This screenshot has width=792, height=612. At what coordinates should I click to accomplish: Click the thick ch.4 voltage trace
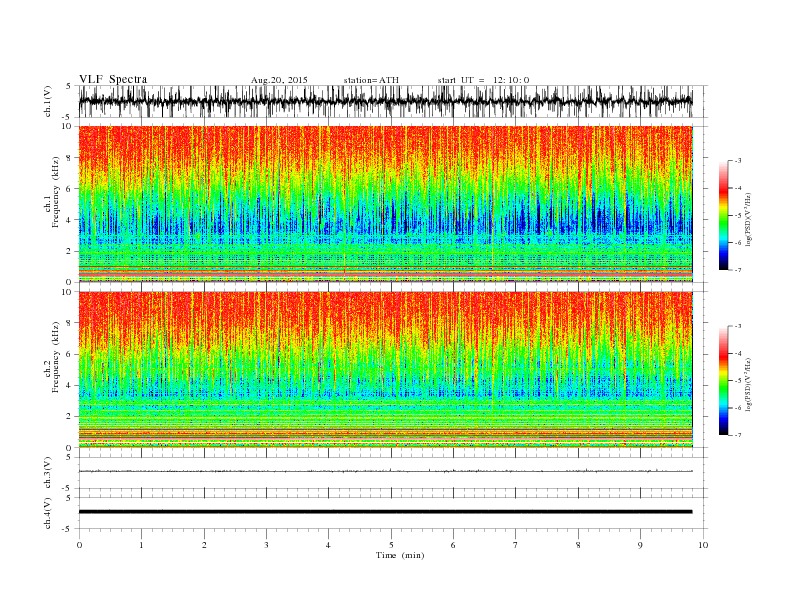(385, 512)
